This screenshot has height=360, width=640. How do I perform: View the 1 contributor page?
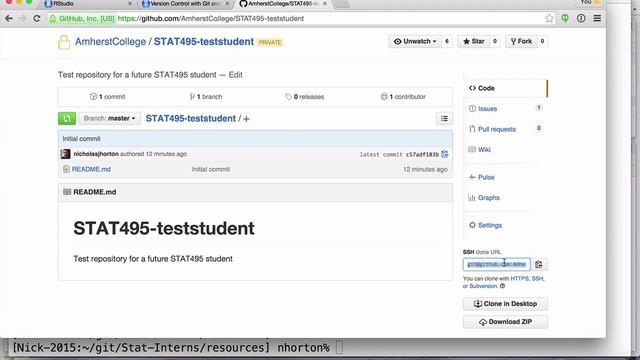click(403, 97)
